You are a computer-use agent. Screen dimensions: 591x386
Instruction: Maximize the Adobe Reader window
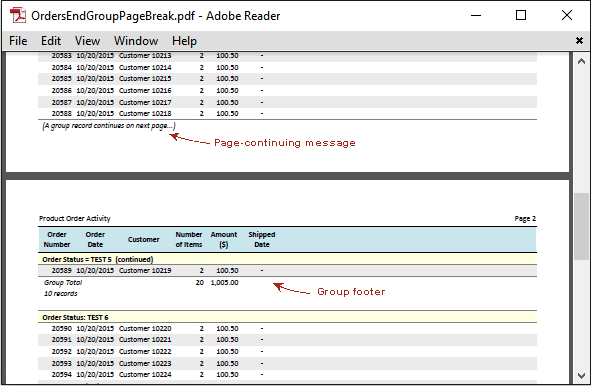(521, 15)
